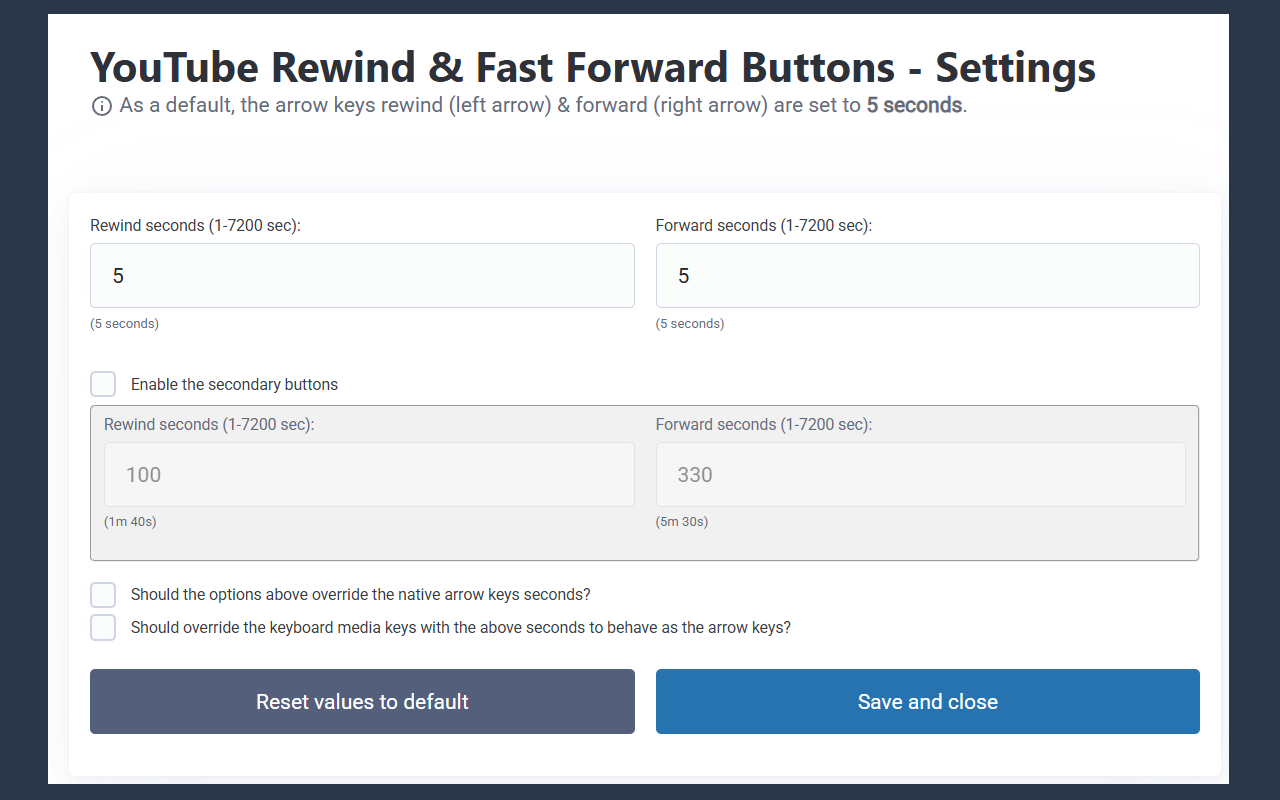Enable the secondary buttons checkbox

[x=103, y=383]
